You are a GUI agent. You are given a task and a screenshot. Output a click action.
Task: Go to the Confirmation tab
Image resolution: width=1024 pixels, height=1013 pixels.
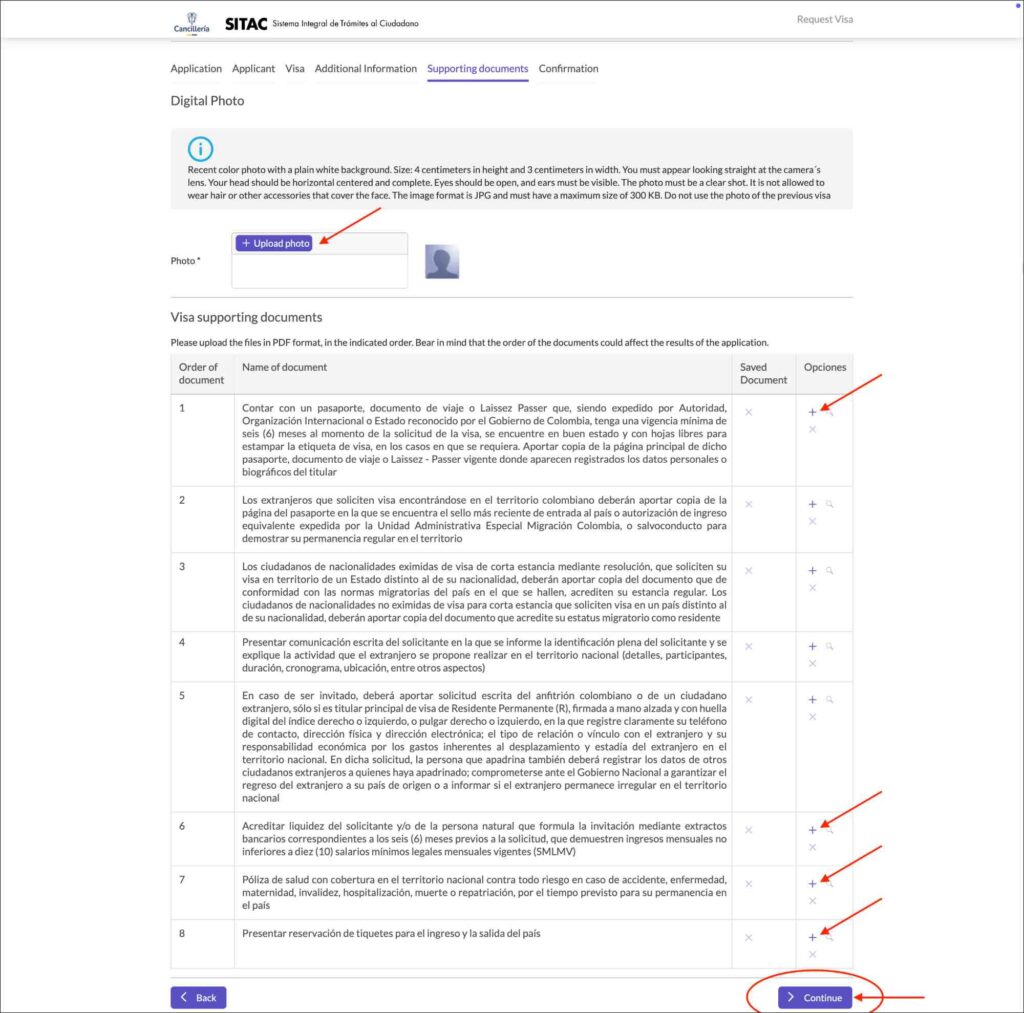[x=568, y=68]
